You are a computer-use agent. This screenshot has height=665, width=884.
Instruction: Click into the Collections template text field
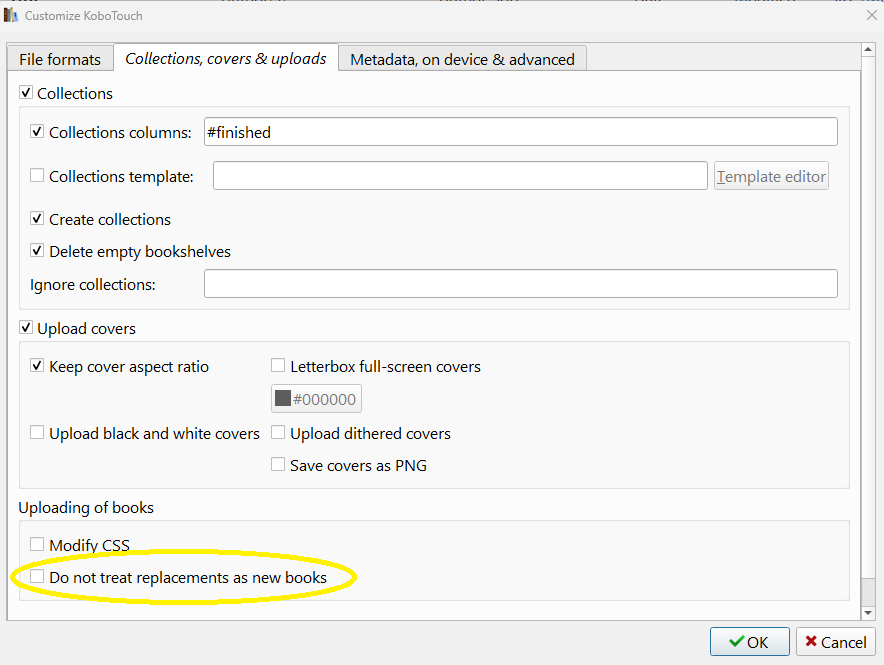point(460,176)
